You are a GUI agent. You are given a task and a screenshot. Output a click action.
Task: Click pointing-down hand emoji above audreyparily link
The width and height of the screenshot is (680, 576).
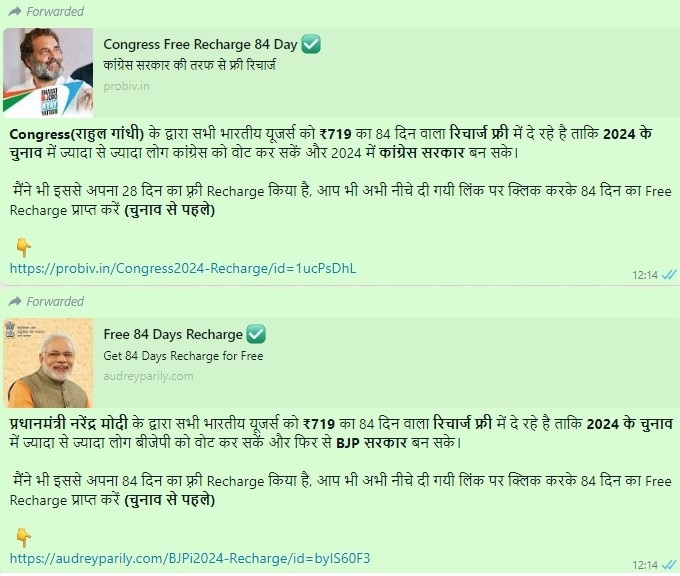23,537
